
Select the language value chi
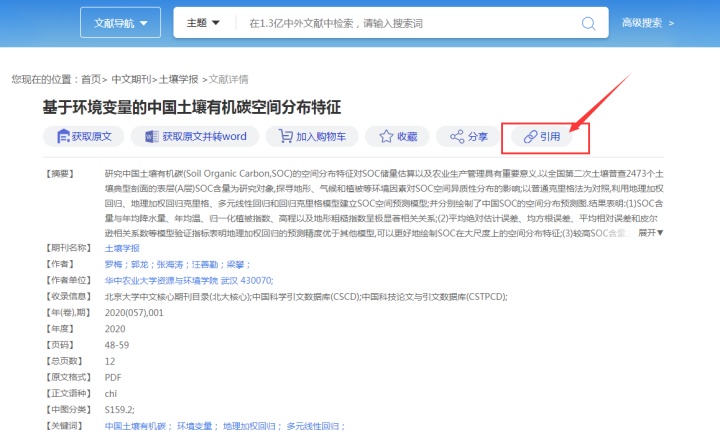pyautogui.click(x=111, y=393)
